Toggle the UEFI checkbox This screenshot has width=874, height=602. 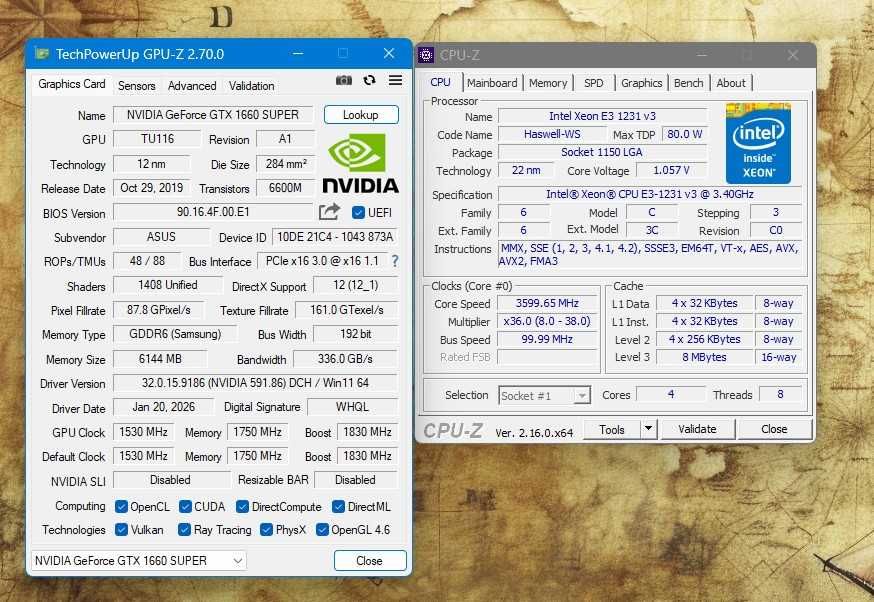point(358,212)
